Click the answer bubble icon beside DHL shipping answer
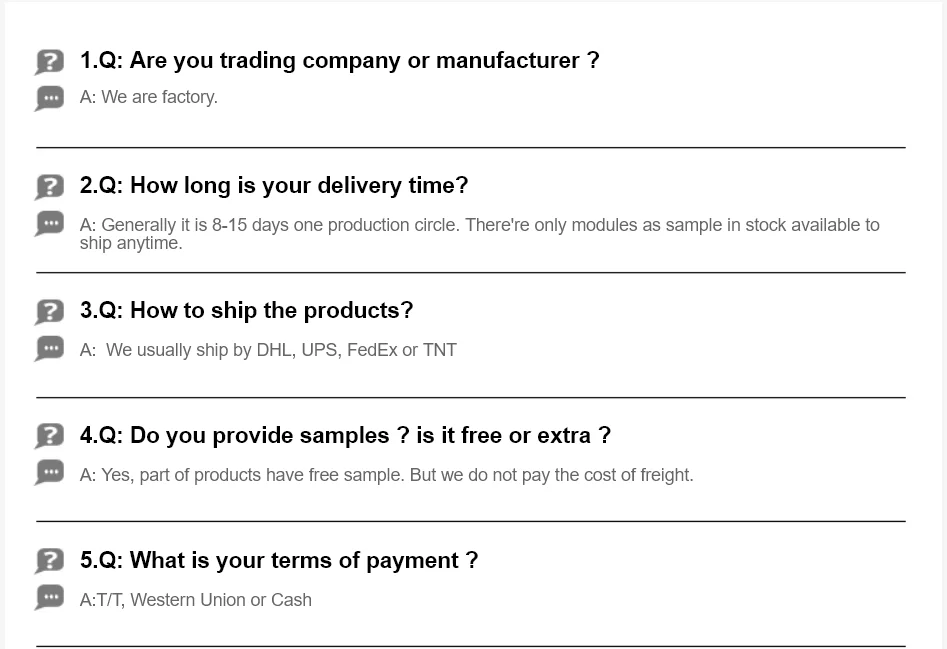 click(49, 348)
